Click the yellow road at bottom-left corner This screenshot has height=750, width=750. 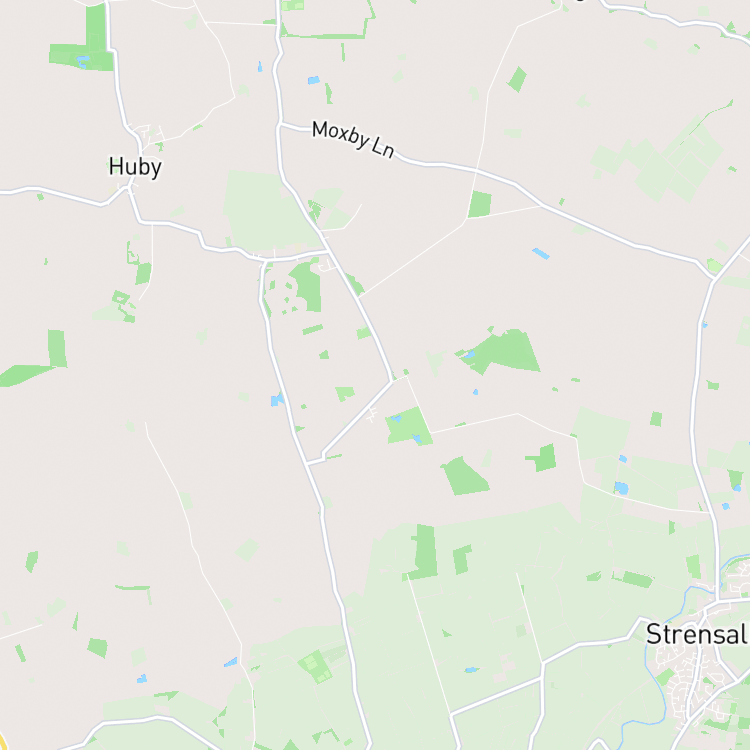(3, 740)
